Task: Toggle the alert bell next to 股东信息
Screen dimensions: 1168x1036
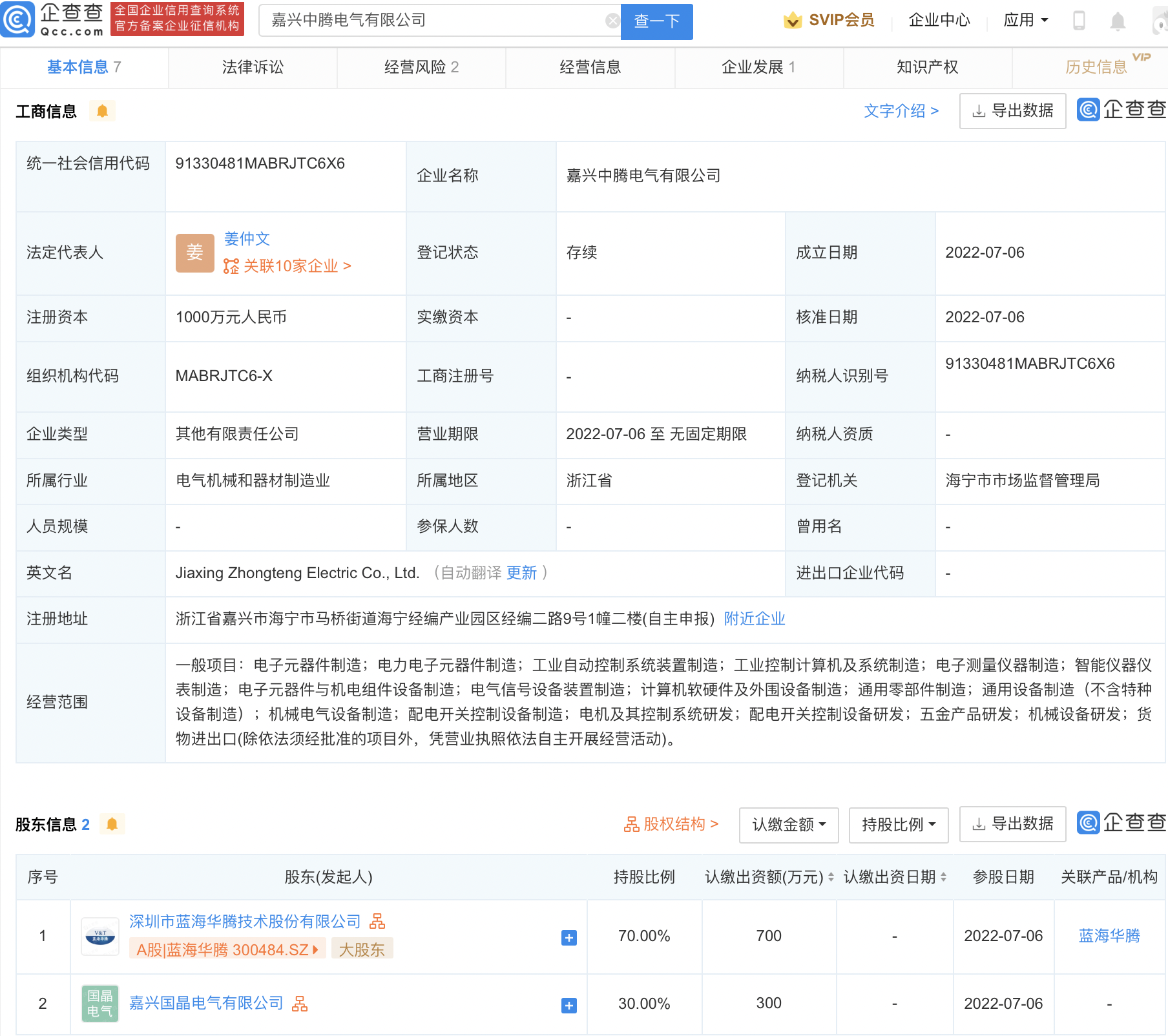Action: (x=113, y=824)
